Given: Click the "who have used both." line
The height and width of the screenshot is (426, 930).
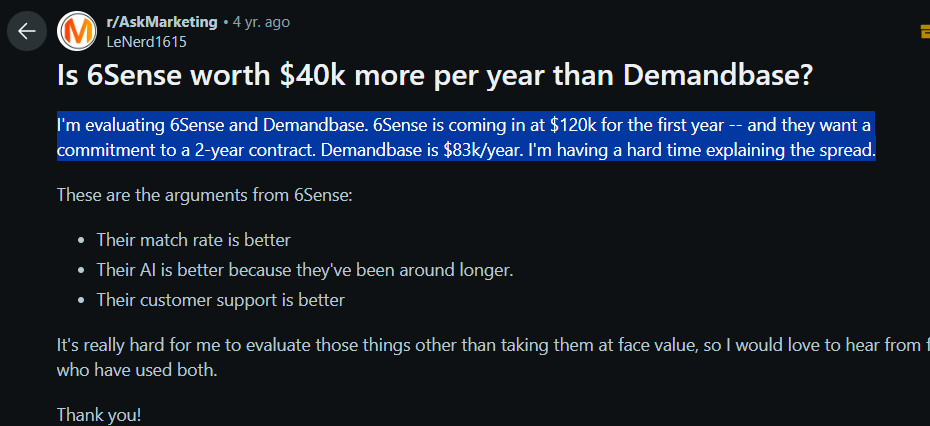Looking at the screenshot, I should [136, 370].
